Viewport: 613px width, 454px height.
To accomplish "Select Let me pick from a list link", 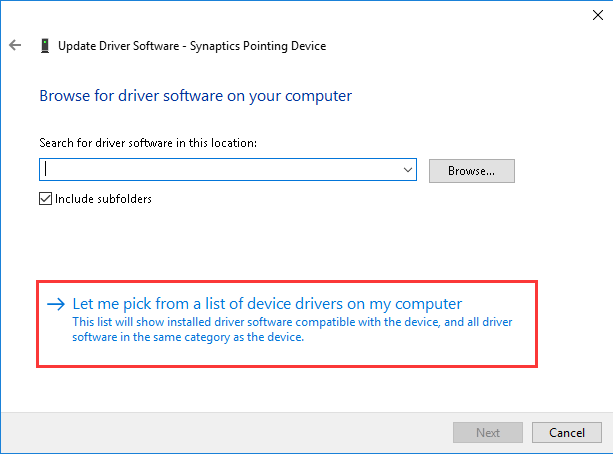I will [267, 304].
